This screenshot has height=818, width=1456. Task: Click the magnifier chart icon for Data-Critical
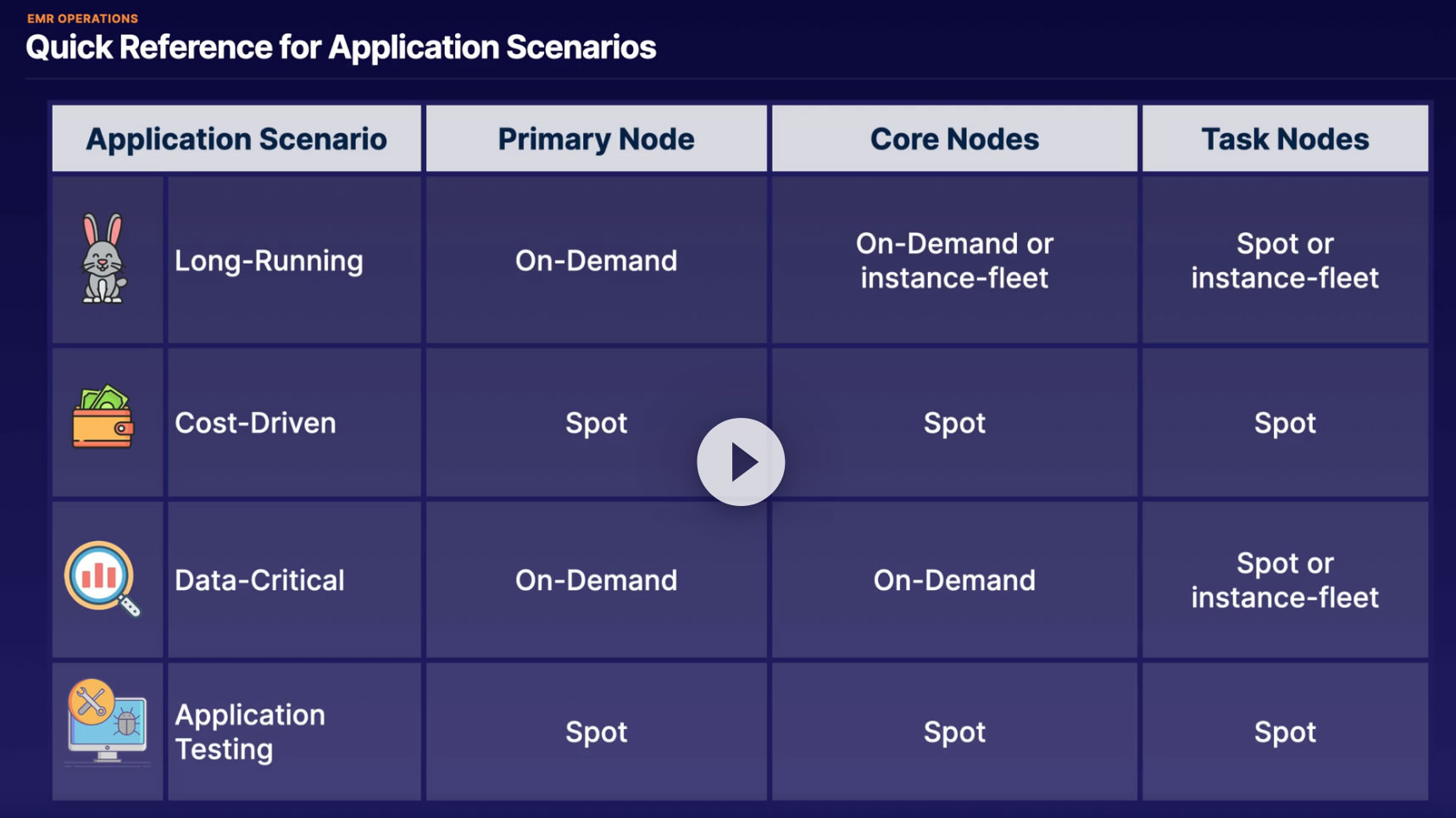[102, 578]
